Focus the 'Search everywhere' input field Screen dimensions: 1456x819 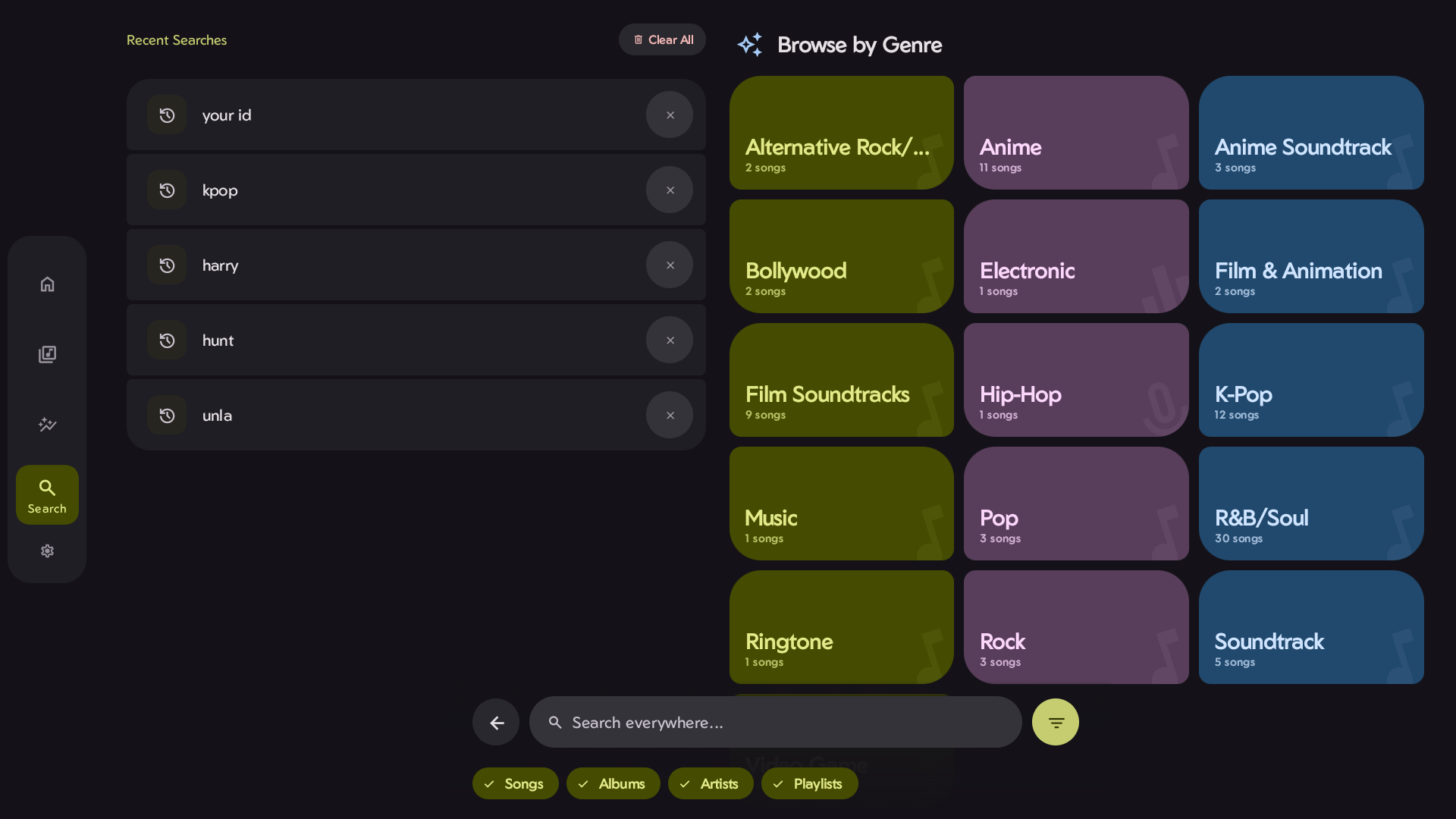coord(775,722)
